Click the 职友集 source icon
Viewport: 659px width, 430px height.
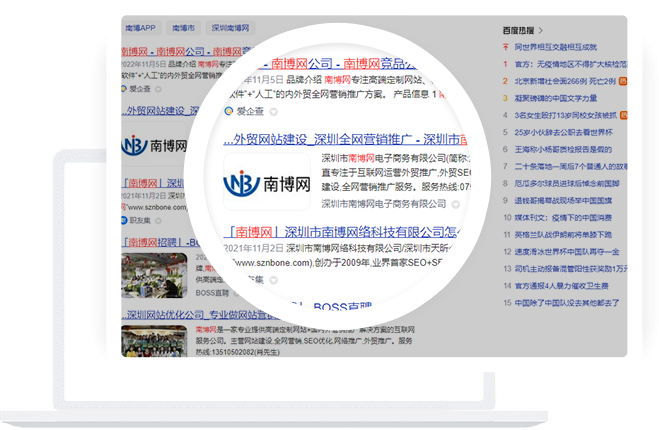coord(124,219)
